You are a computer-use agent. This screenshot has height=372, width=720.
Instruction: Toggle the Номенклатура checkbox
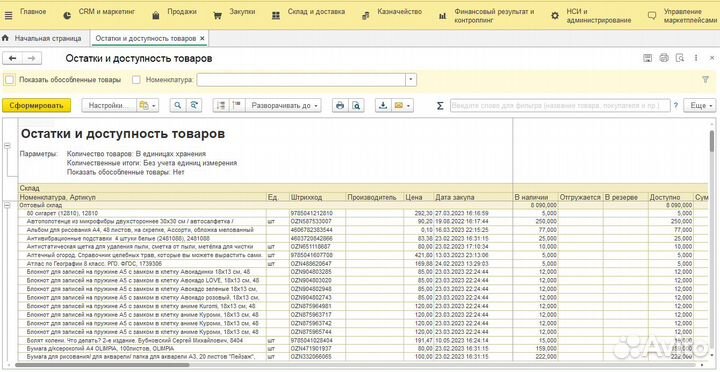point(136,80)
